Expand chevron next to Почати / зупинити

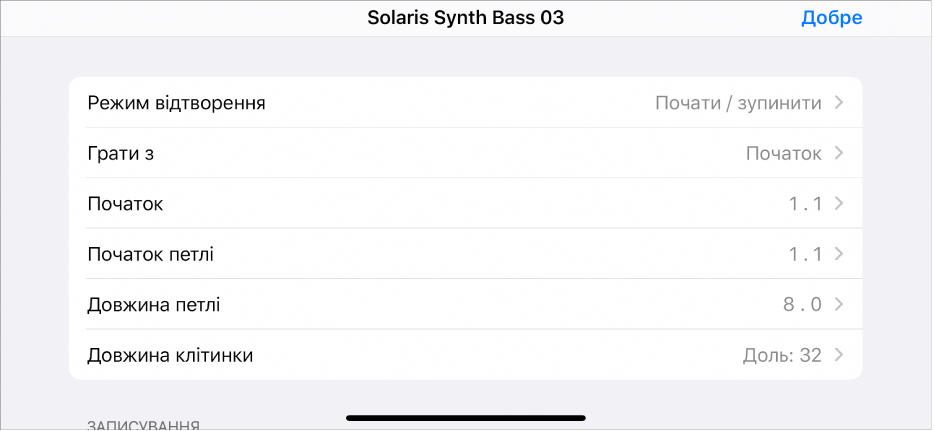point(839,103)
